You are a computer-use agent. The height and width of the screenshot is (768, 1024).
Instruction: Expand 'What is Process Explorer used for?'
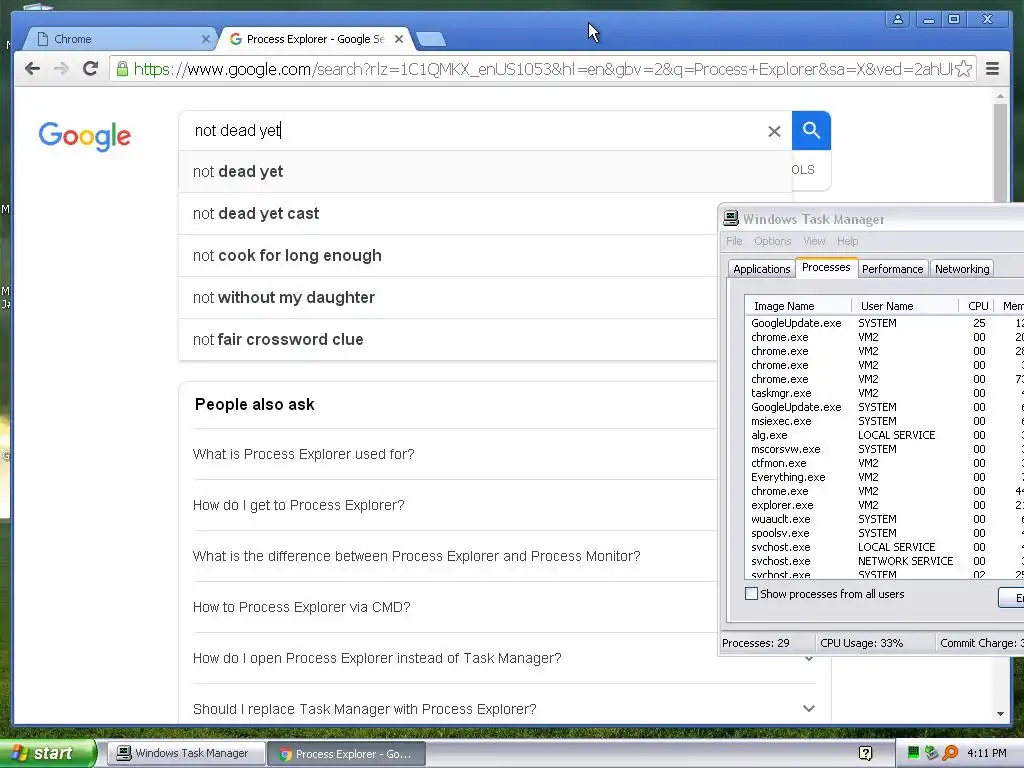303,454
